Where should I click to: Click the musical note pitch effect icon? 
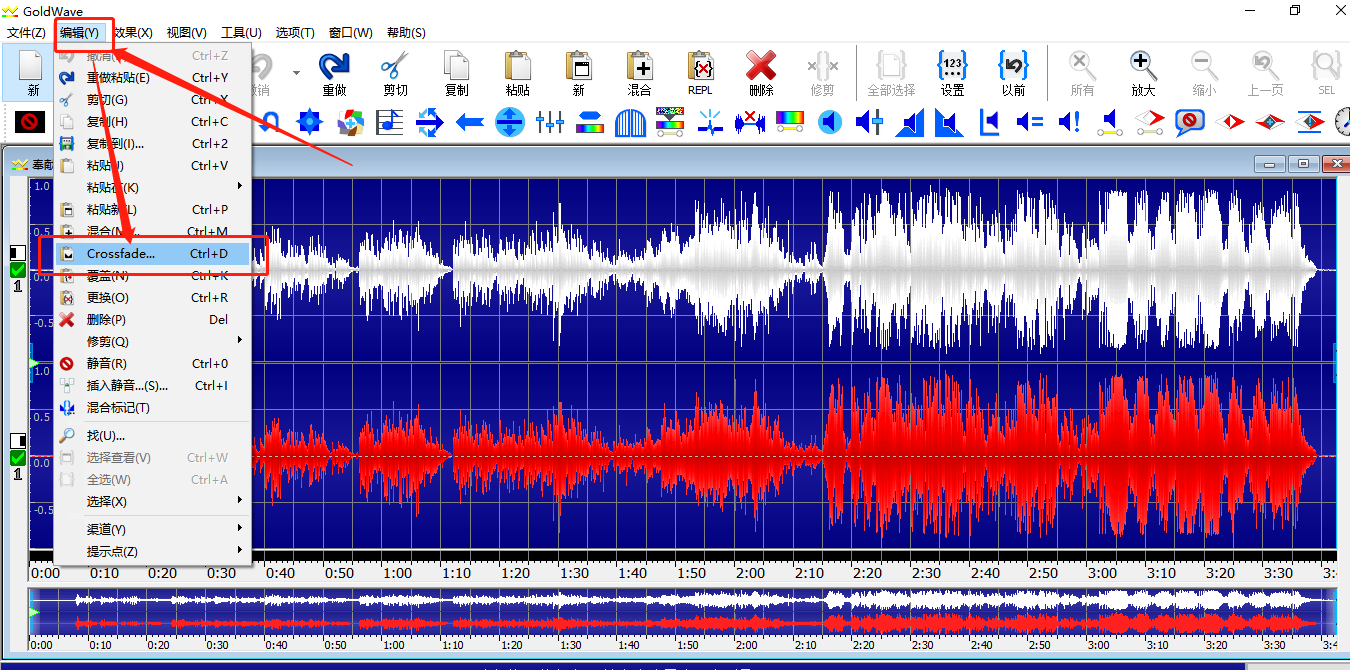coord(389,123)
